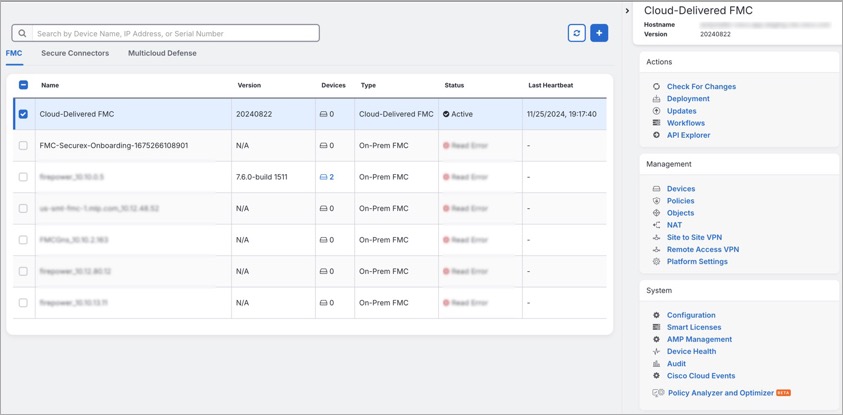The width and height of the screenshot is (843, 415).
Task: Open the AMP Management link
Action: point(699,339)
